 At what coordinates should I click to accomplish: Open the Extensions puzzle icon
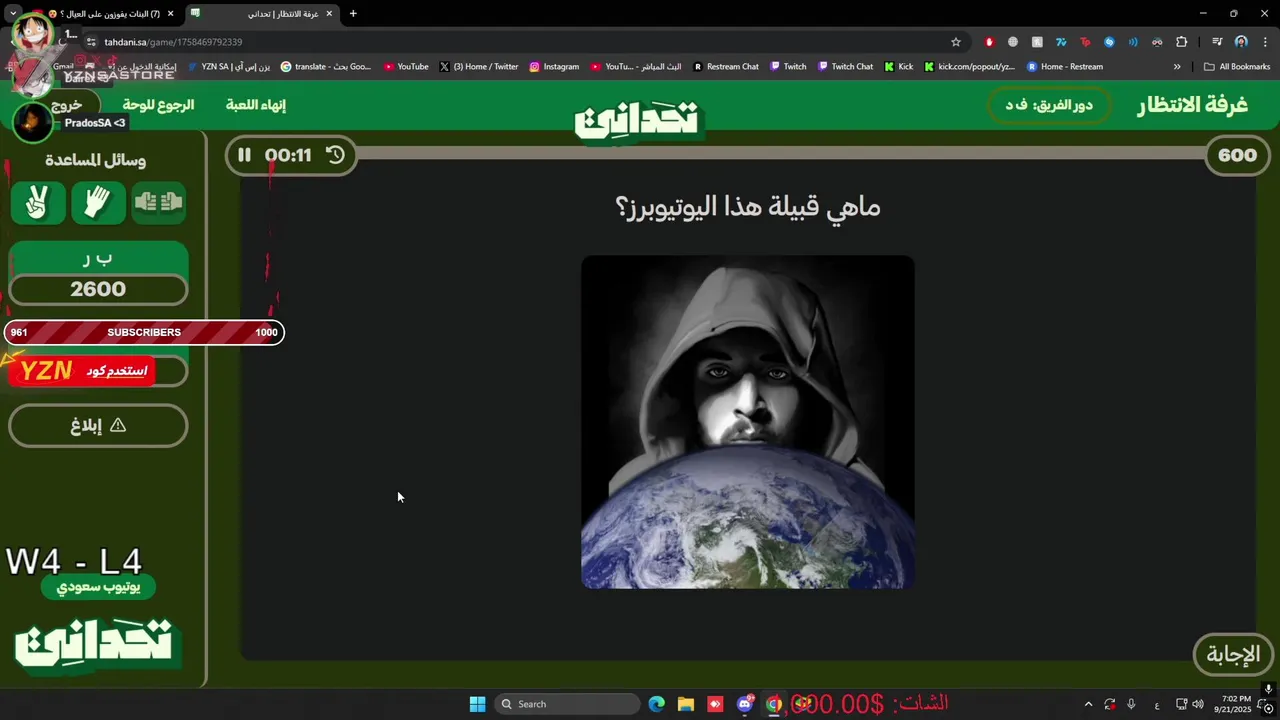tap(1181, 42)
